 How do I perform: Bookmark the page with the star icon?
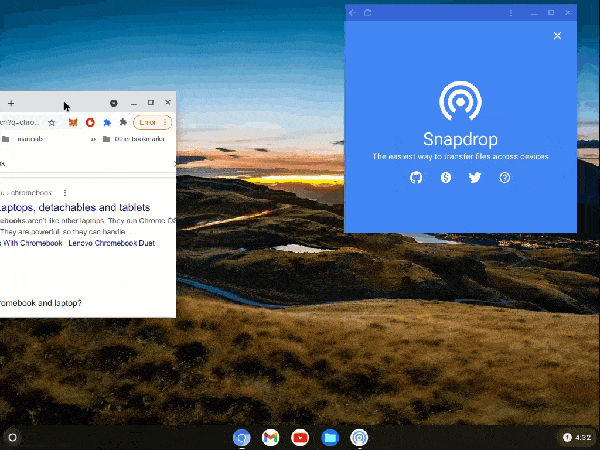coord(52,122)
